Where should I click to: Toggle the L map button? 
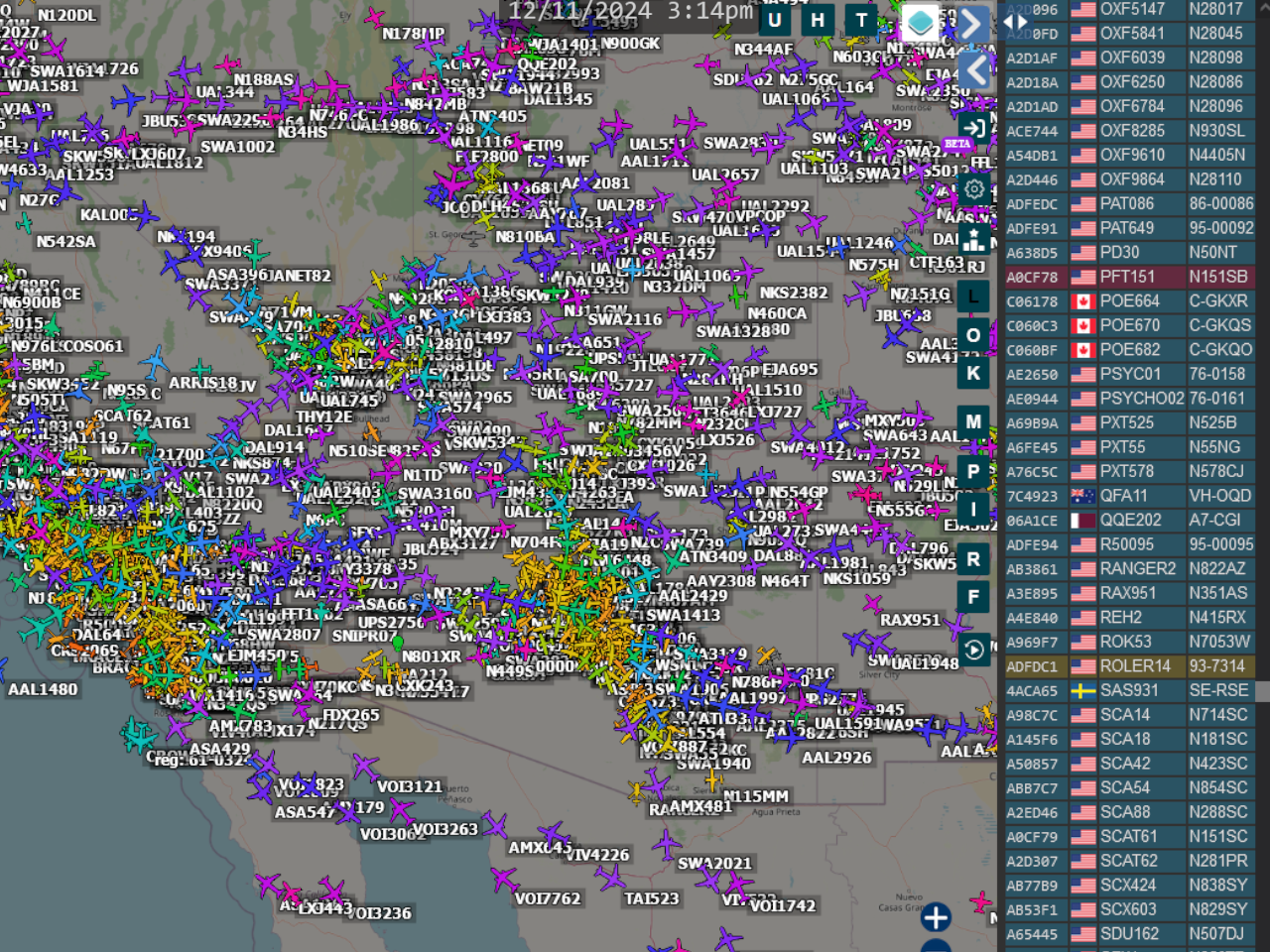tap(973, 297)
